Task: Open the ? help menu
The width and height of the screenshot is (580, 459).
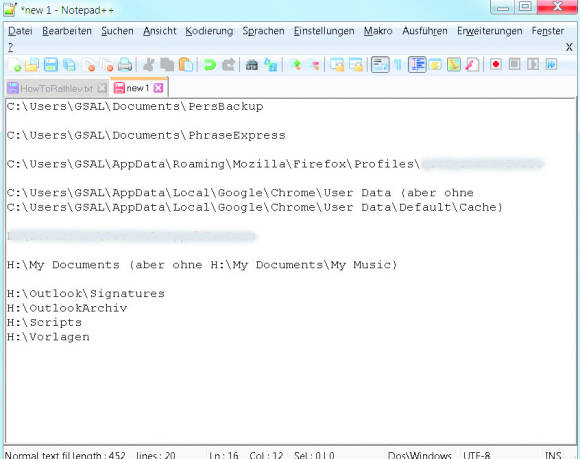Action: click(x=11, y=47)
